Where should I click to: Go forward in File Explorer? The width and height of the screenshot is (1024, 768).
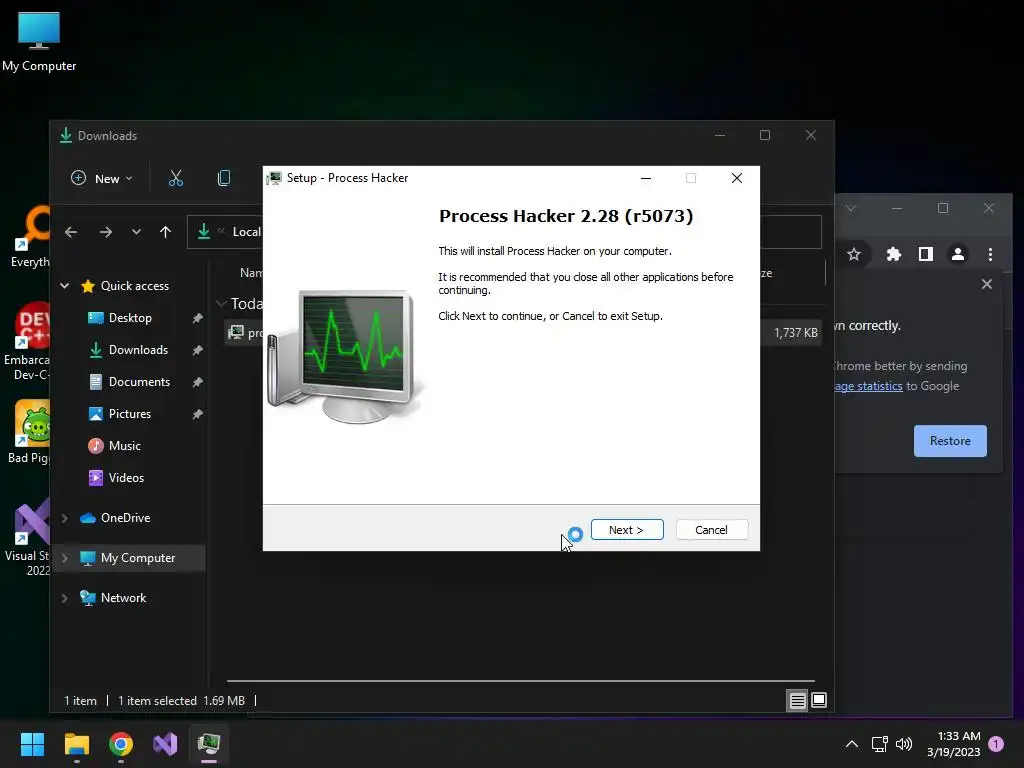click(106, 232)
